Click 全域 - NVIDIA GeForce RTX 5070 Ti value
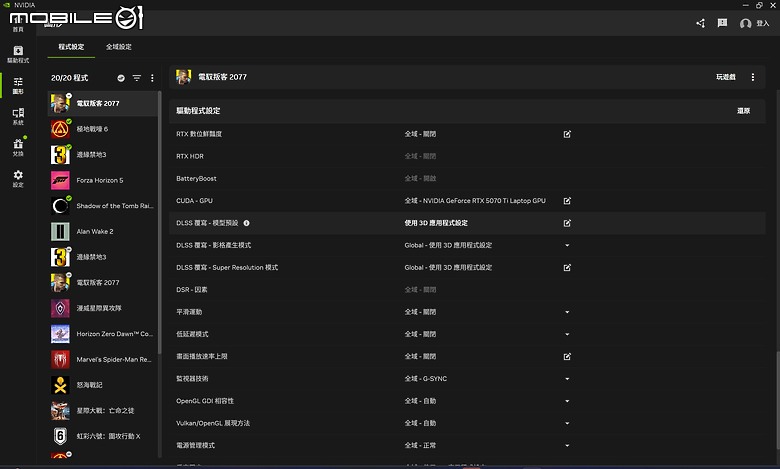 coord(475,201)
